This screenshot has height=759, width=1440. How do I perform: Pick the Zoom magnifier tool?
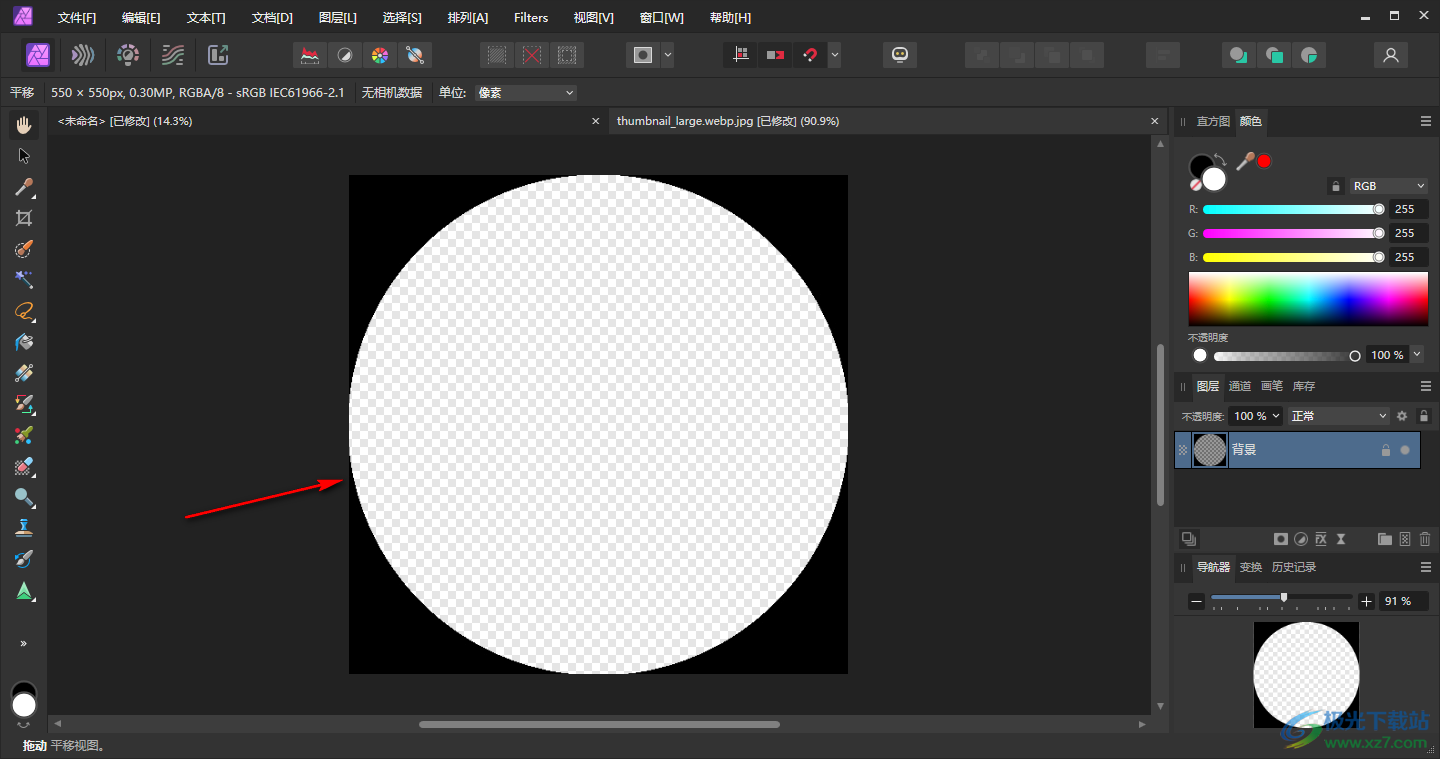[24, 497]
